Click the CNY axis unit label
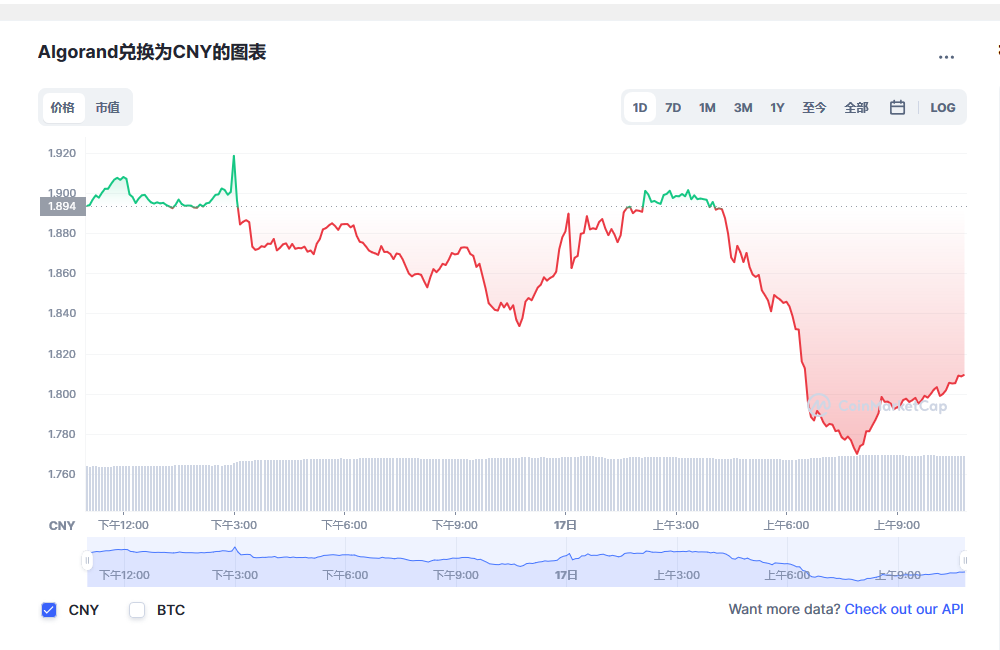Screen dimensions: 1000x650 [62, 526]
